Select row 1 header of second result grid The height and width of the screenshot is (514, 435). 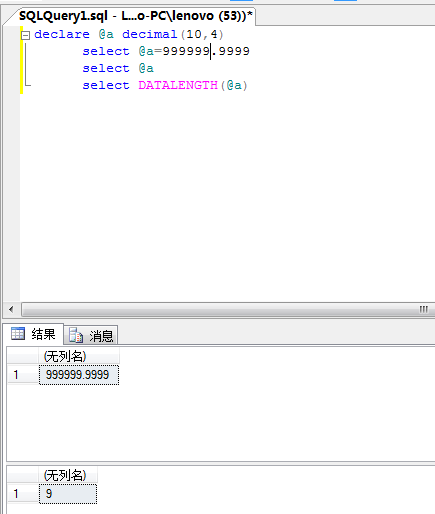coord(23,494)
